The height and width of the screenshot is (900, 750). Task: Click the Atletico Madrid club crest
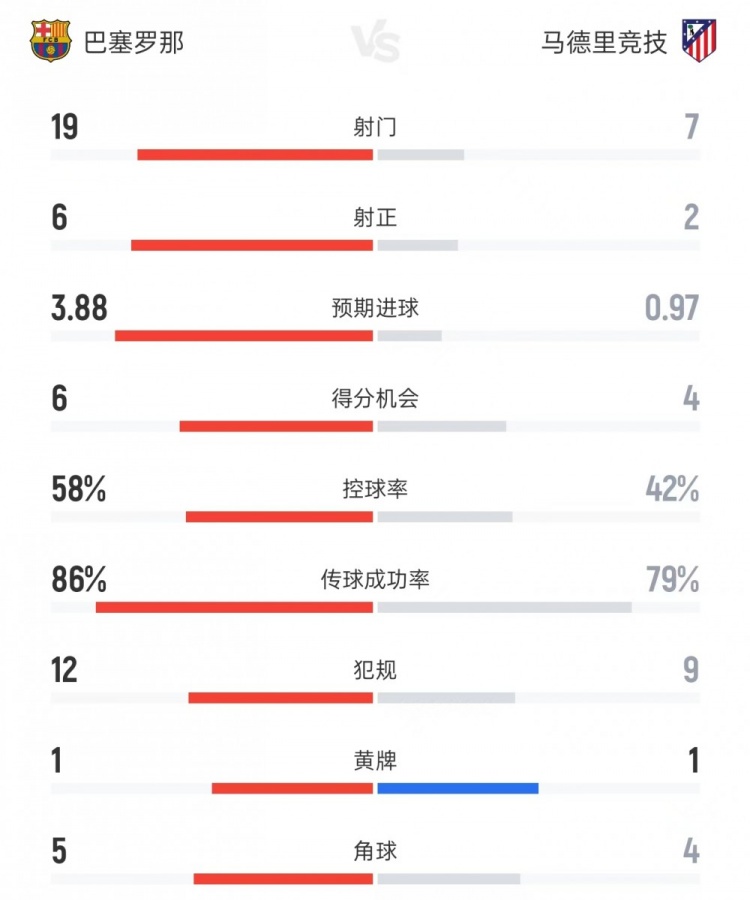click(700, 41)
